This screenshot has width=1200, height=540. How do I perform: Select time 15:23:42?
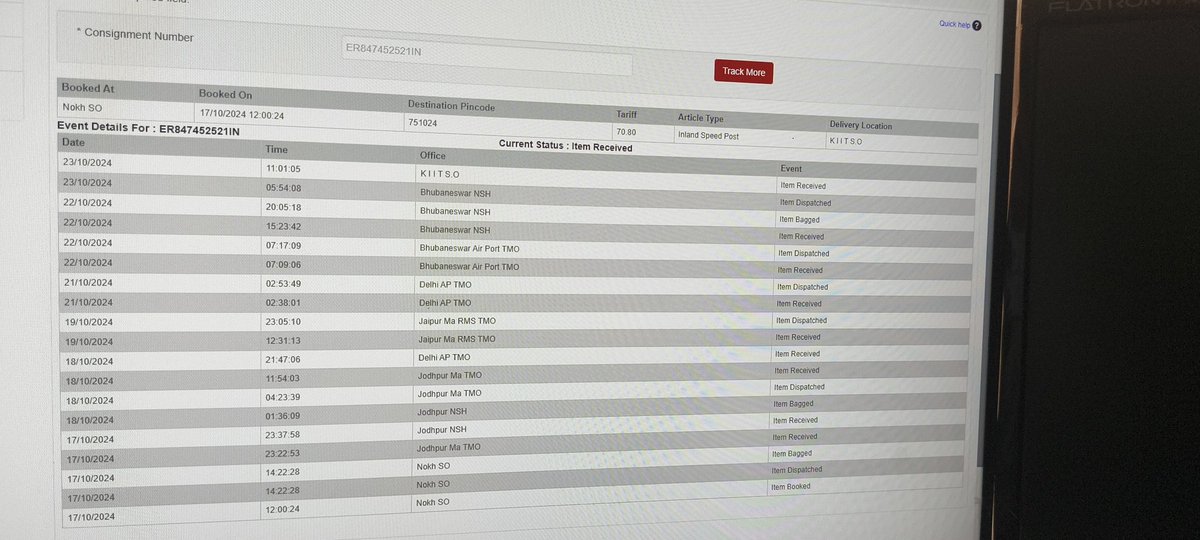[283, 227]
